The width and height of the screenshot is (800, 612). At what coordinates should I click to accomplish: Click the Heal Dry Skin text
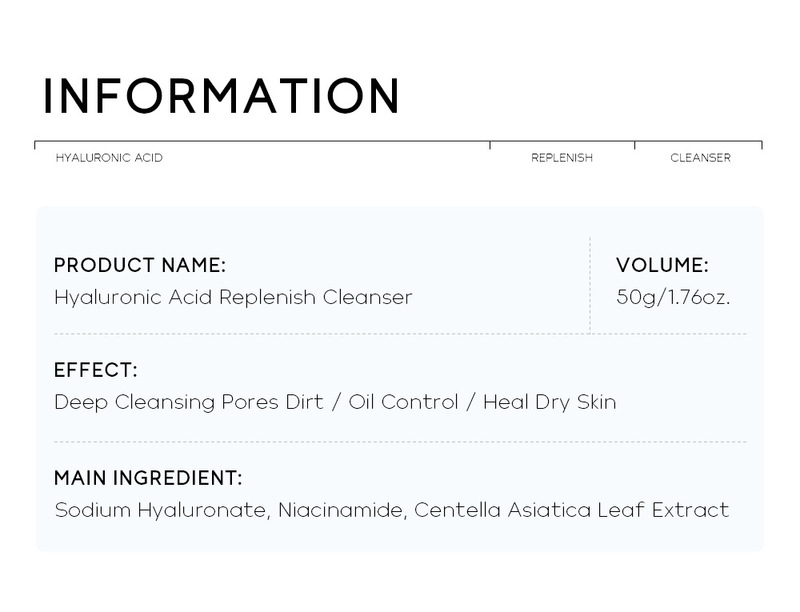[x=549, y=402]
